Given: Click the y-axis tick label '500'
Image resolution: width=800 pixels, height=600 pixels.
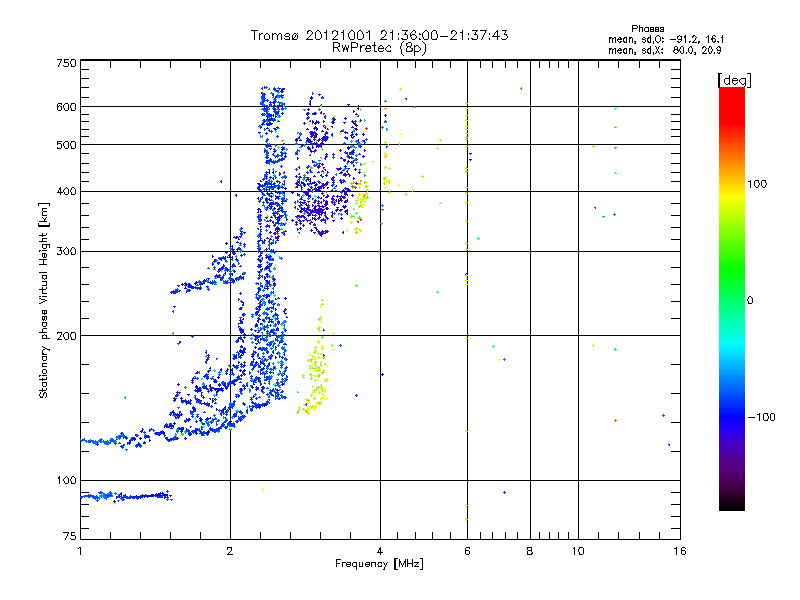Looking at the screenshot, I should pos(66,145).
